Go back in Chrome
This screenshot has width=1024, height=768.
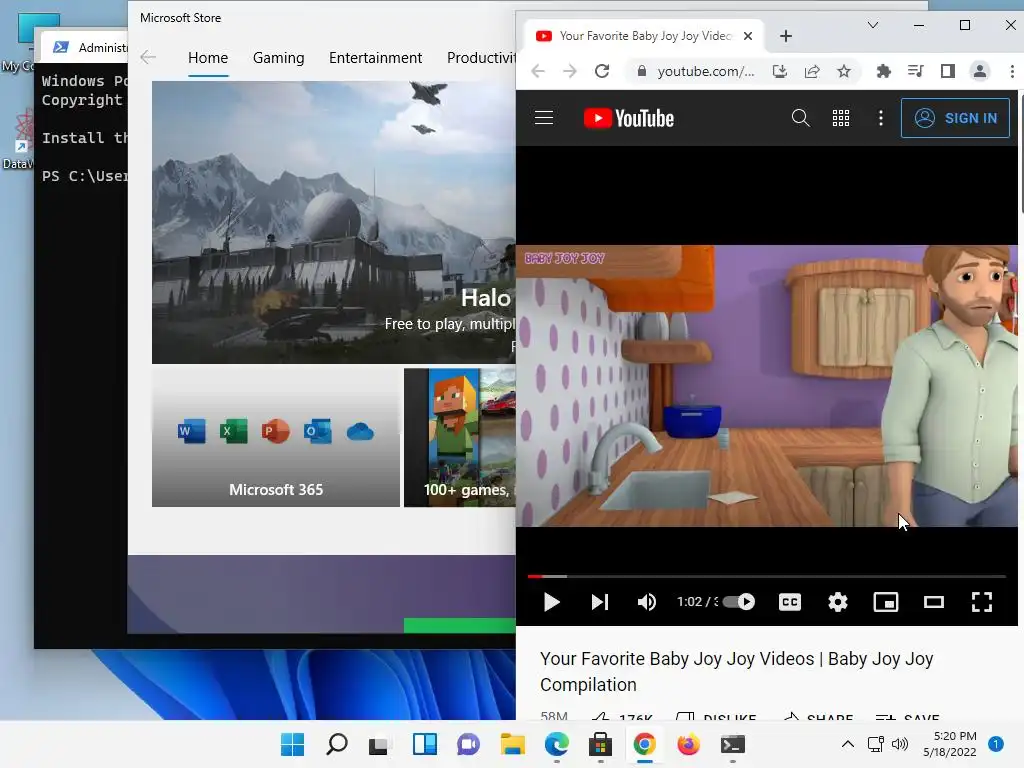point(537,71)
